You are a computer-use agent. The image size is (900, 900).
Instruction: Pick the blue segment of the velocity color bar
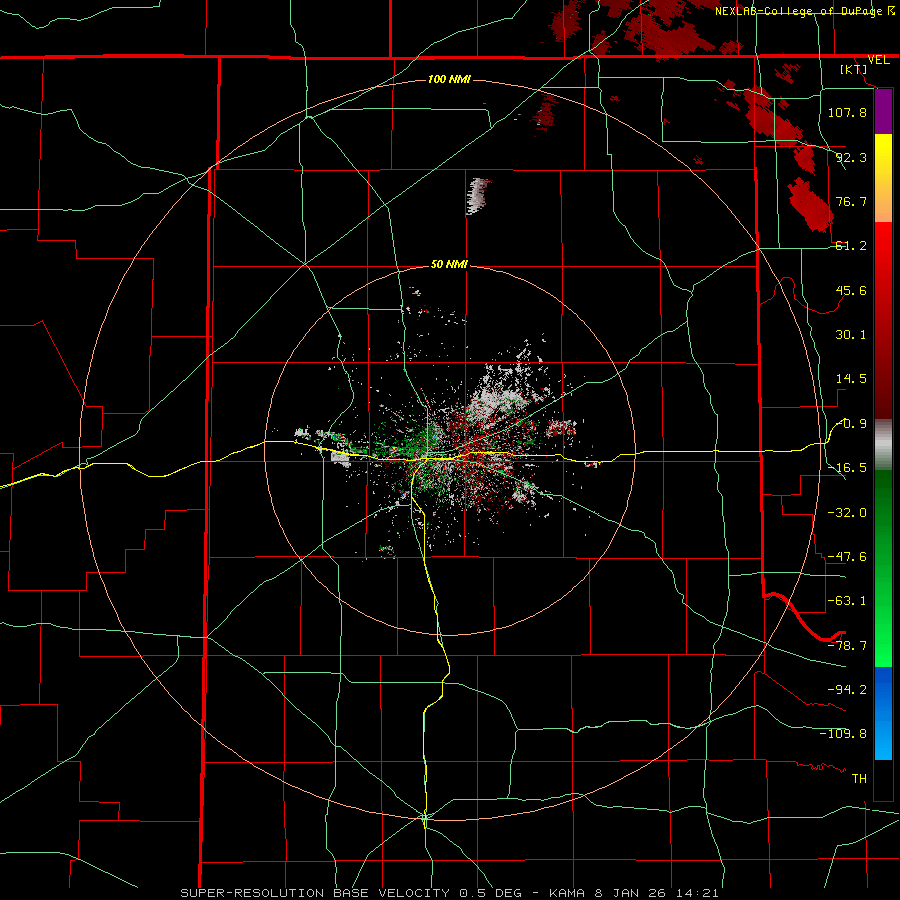883,713
